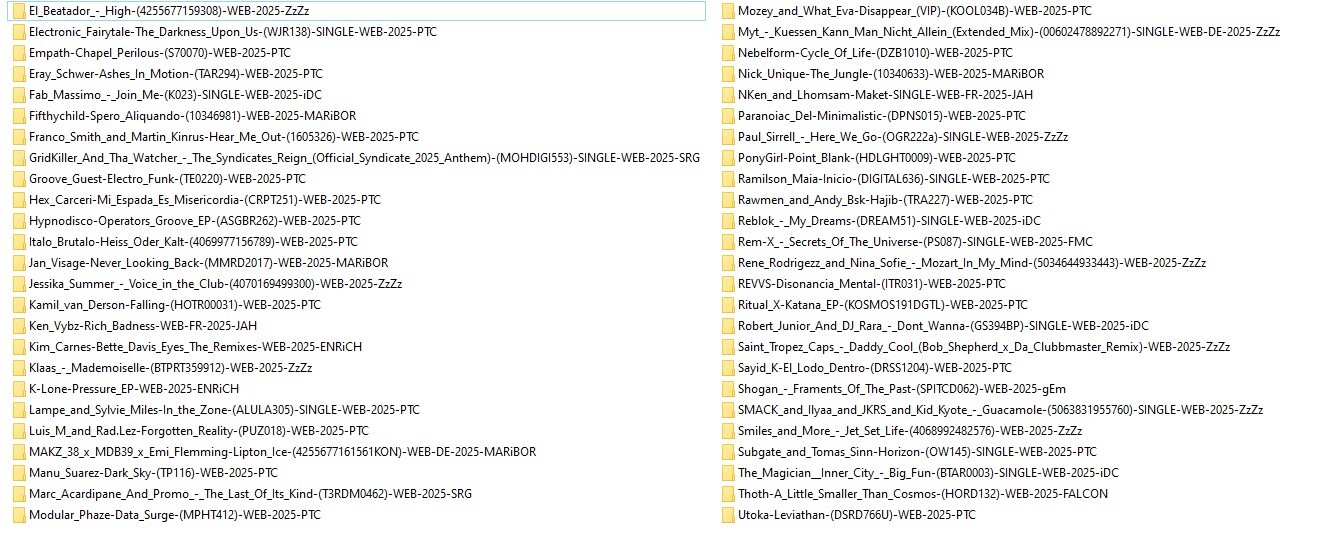Click Saint_Tropez_Caps_-_Daddy_Cool folder name

(x=984, y=347)
